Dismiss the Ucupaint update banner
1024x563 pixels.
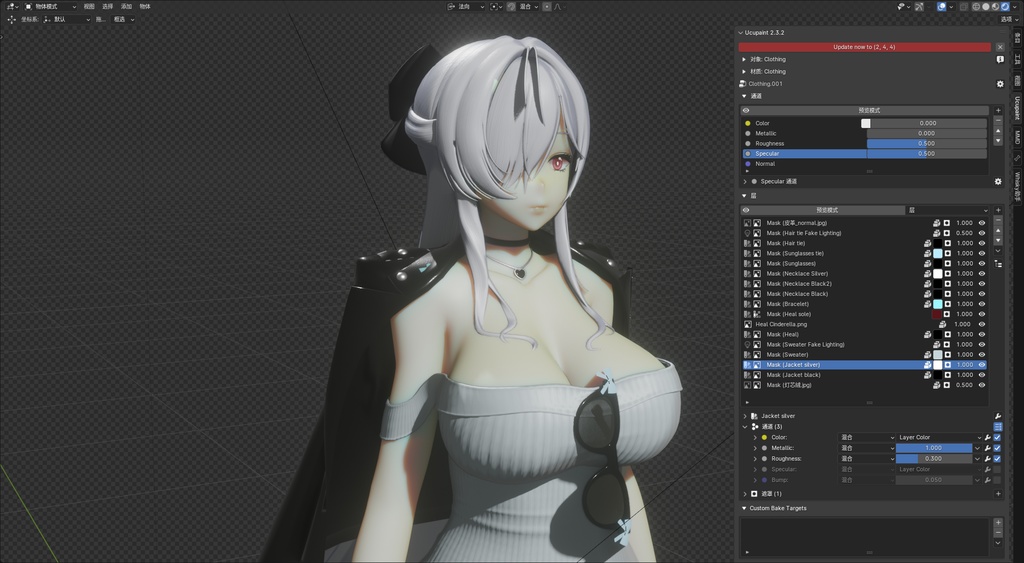[1000, 47]
